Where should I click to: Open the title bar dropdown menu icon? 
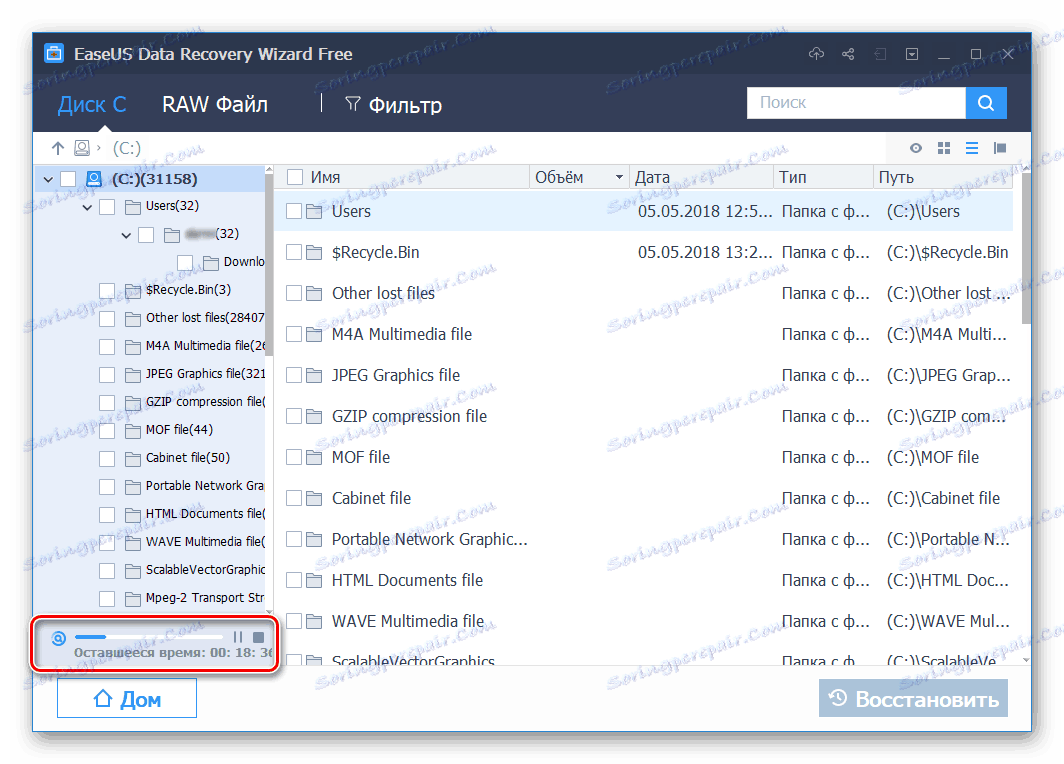(912, 54)
